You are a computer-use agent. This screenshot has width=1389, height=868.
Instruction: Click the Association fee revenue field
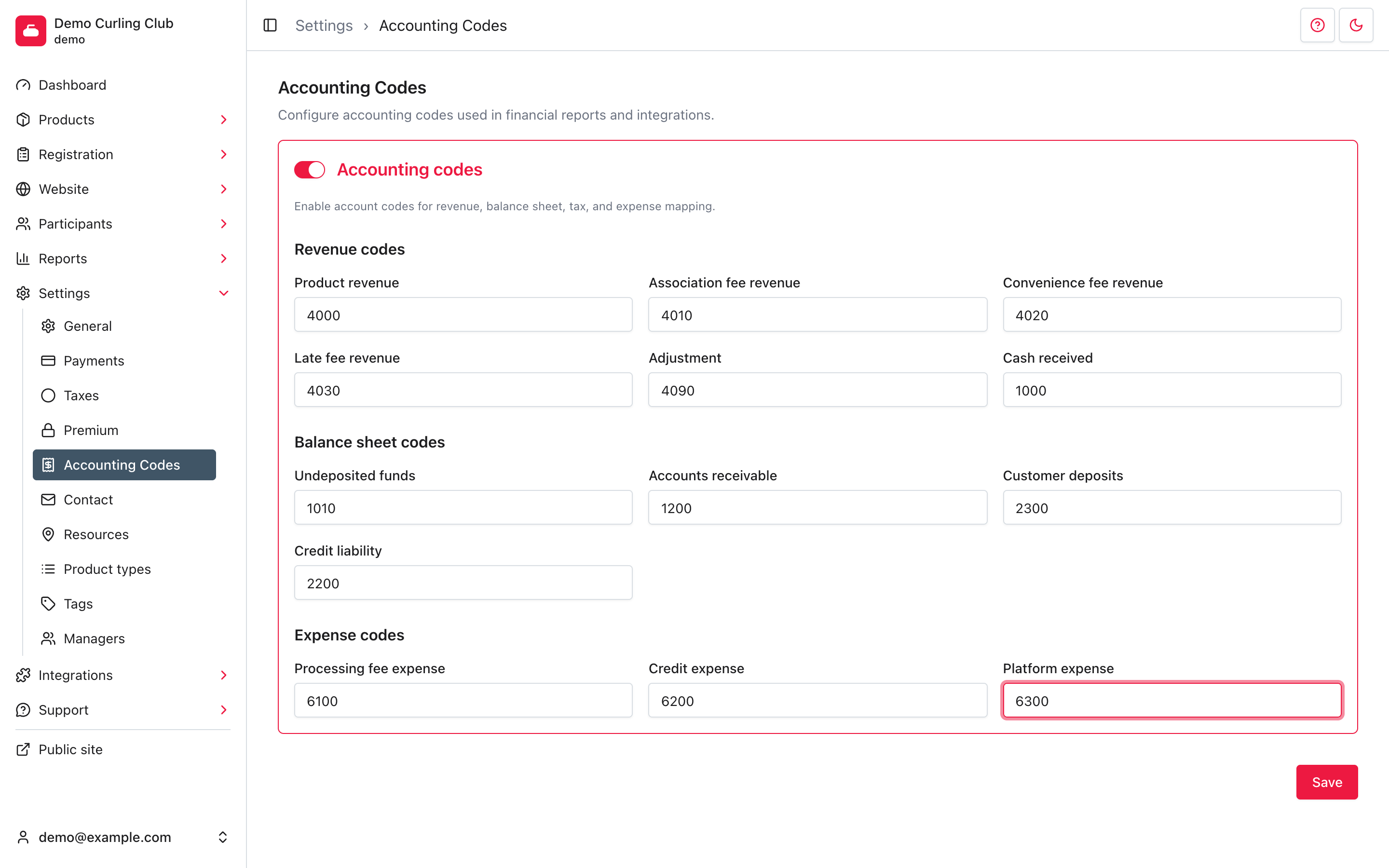(x=817, y=314)
